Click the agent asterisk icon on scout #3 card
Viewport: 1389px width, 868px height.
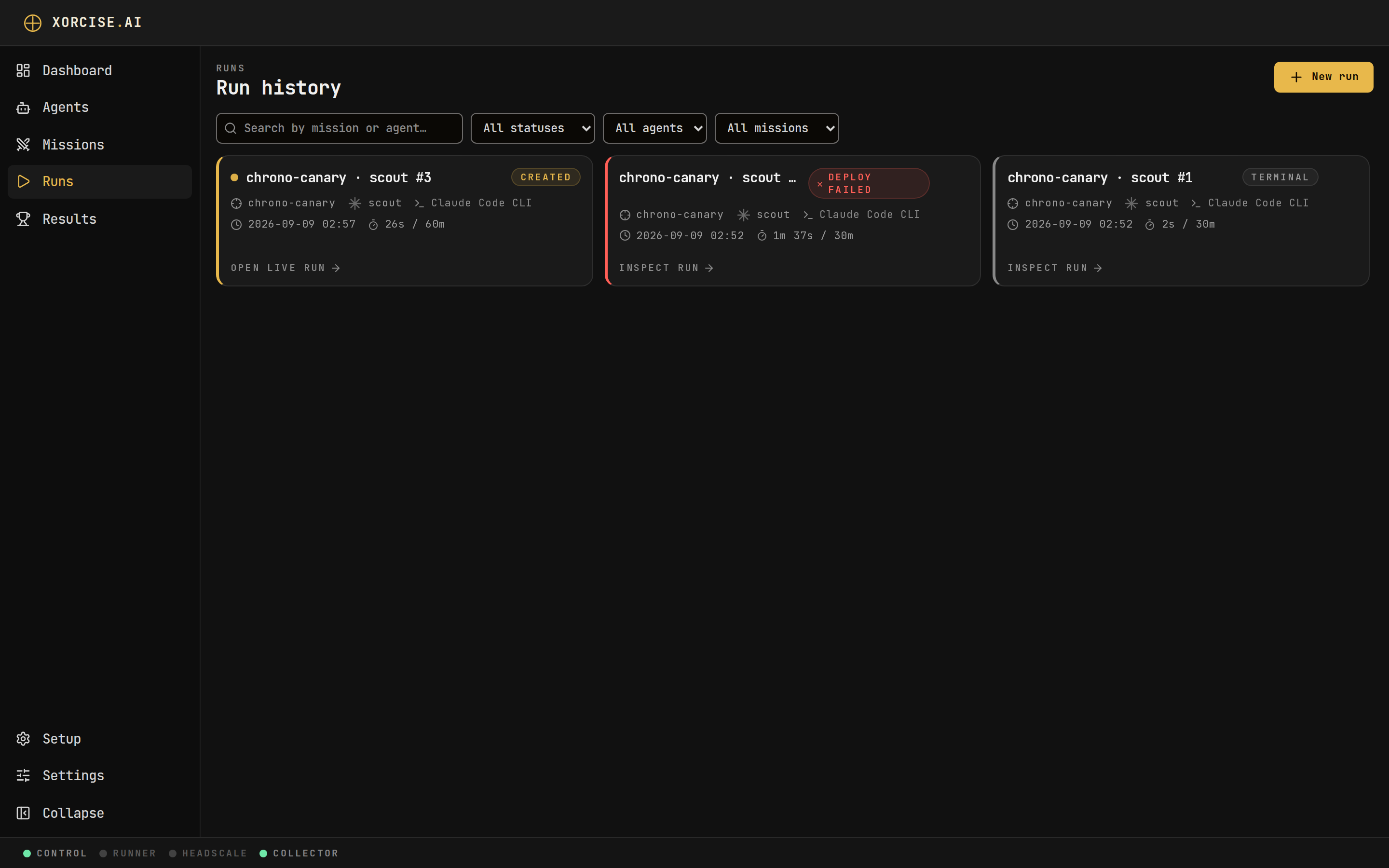coord(354,203)
